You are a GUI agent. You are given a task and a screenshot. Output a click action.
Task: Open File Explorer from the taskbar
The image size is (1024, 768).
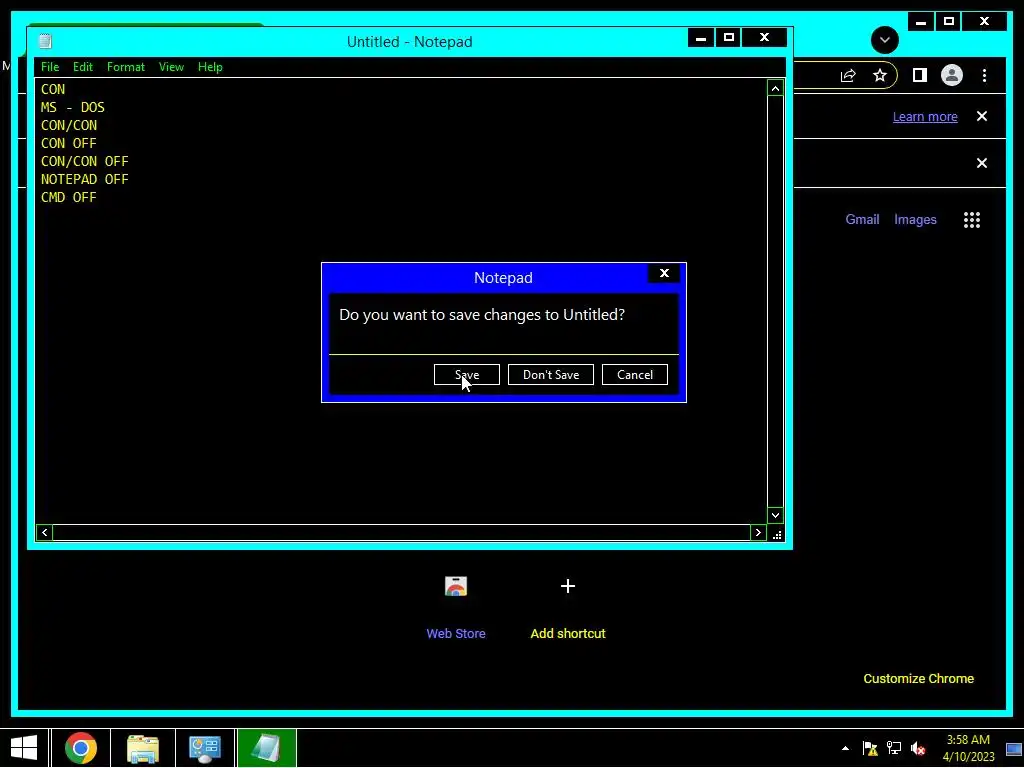click(142, 748)
